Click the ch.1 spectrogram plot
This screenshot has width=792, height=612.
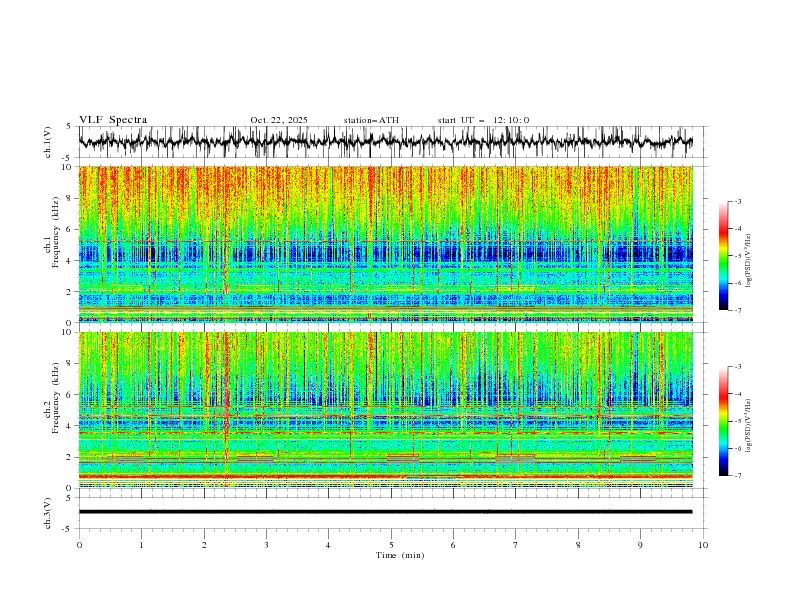385,244
